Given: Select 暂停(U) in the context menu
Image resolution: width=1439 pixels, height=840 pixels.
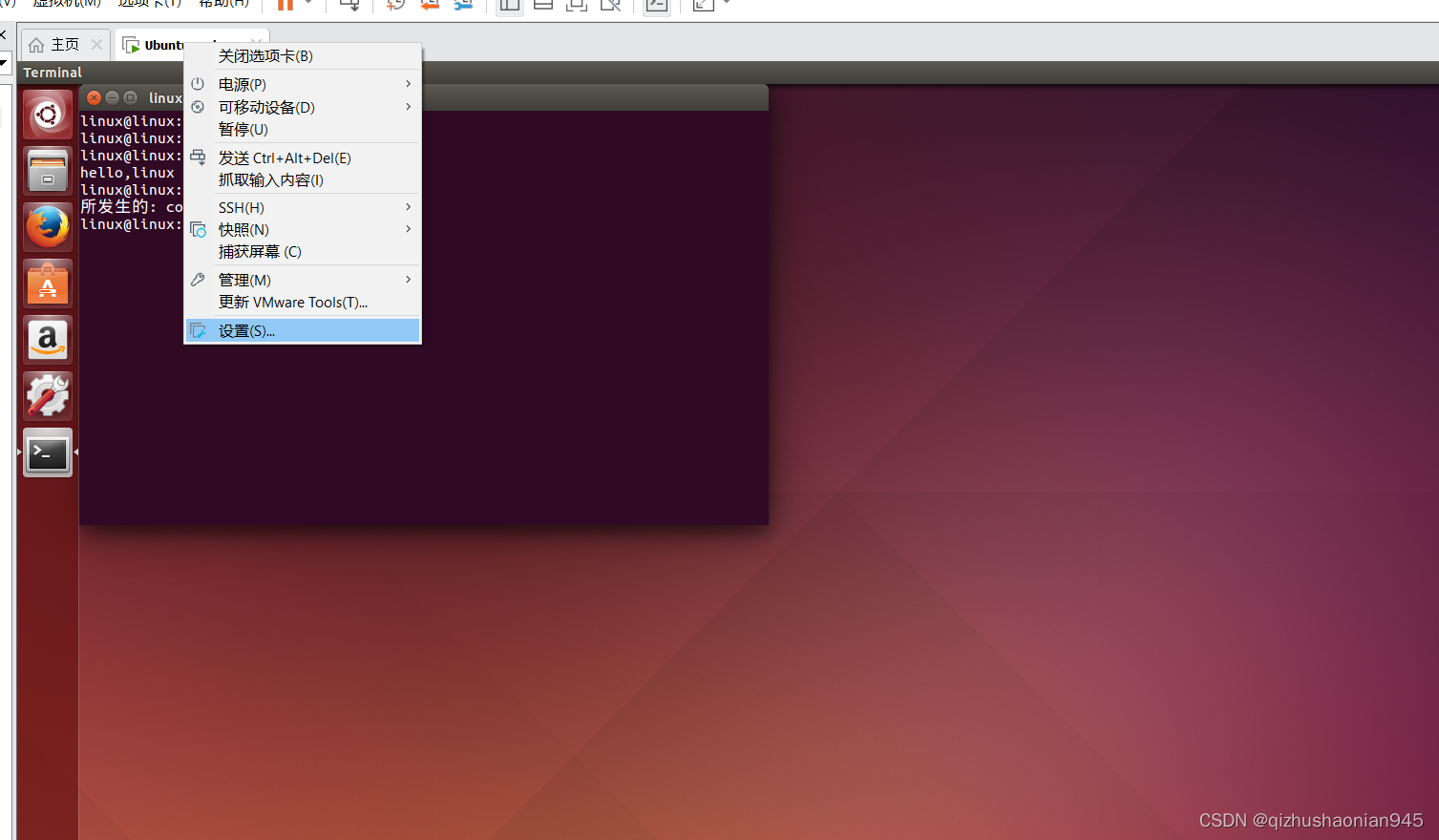Looking at the screenshot, I should click(303, 130).
